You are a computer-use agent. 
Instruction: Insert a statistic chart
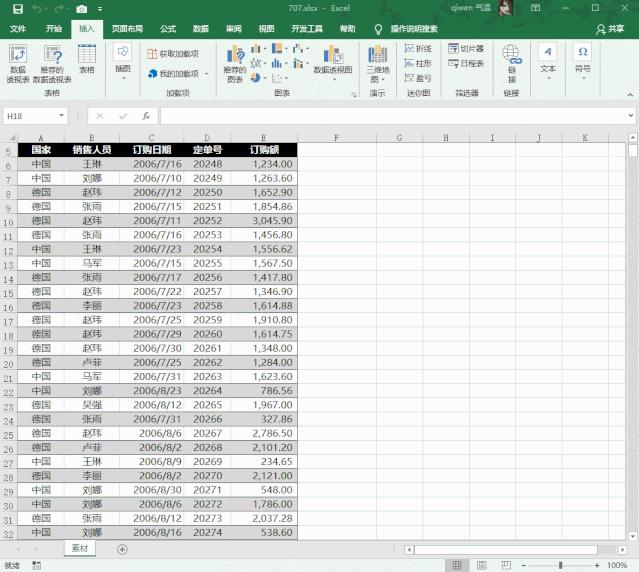pos(280,63)
